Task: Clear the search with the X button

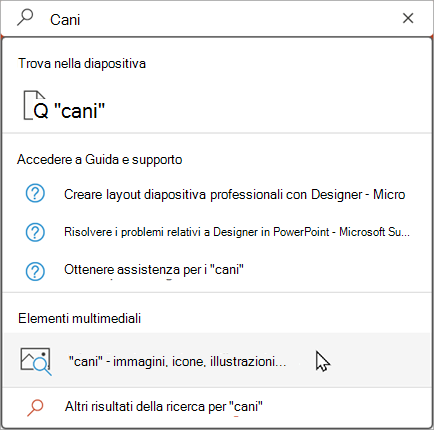Action: [408, 18]
